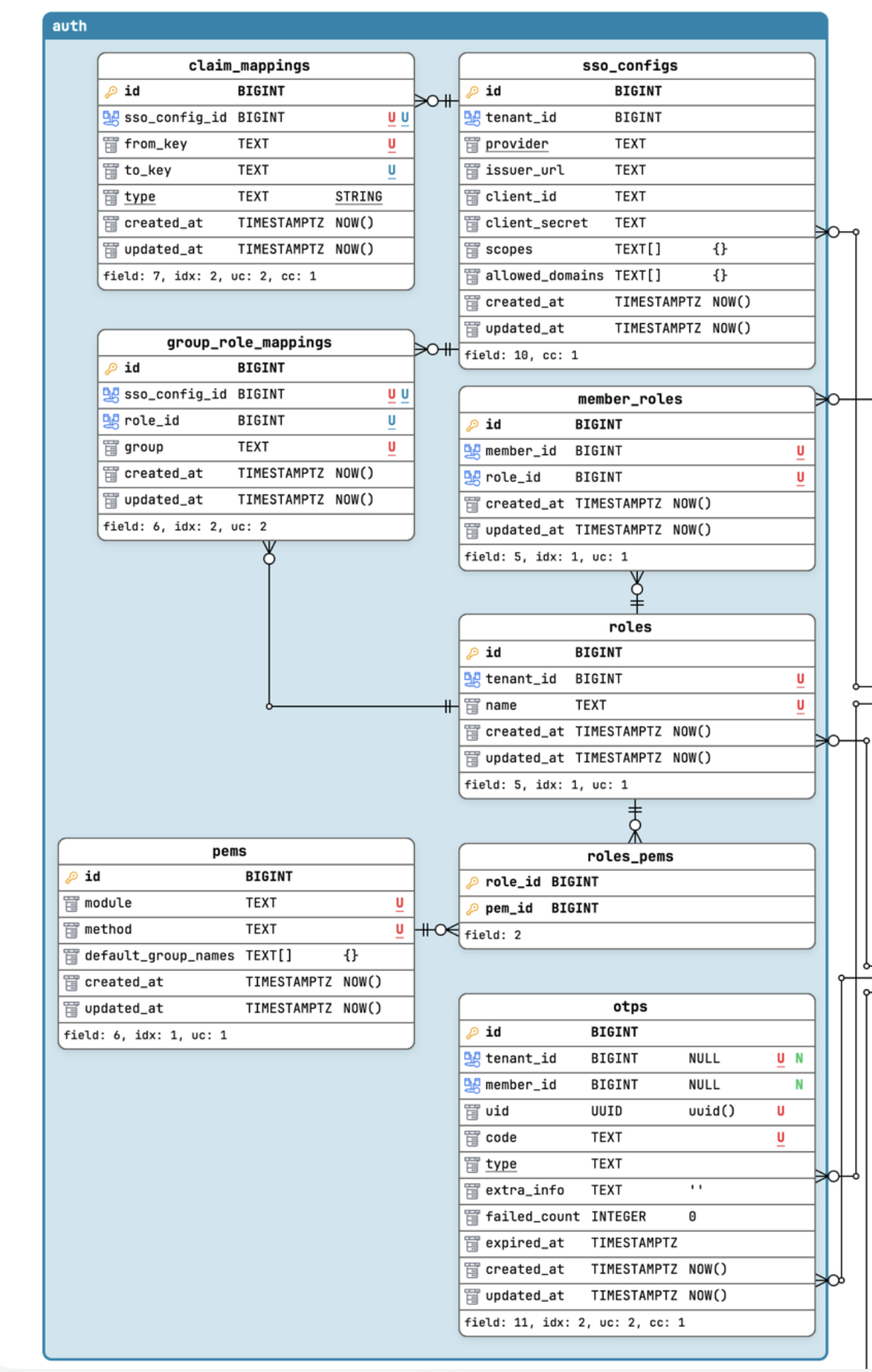Click column icon beside expired_at field

tap(473, 1243)
